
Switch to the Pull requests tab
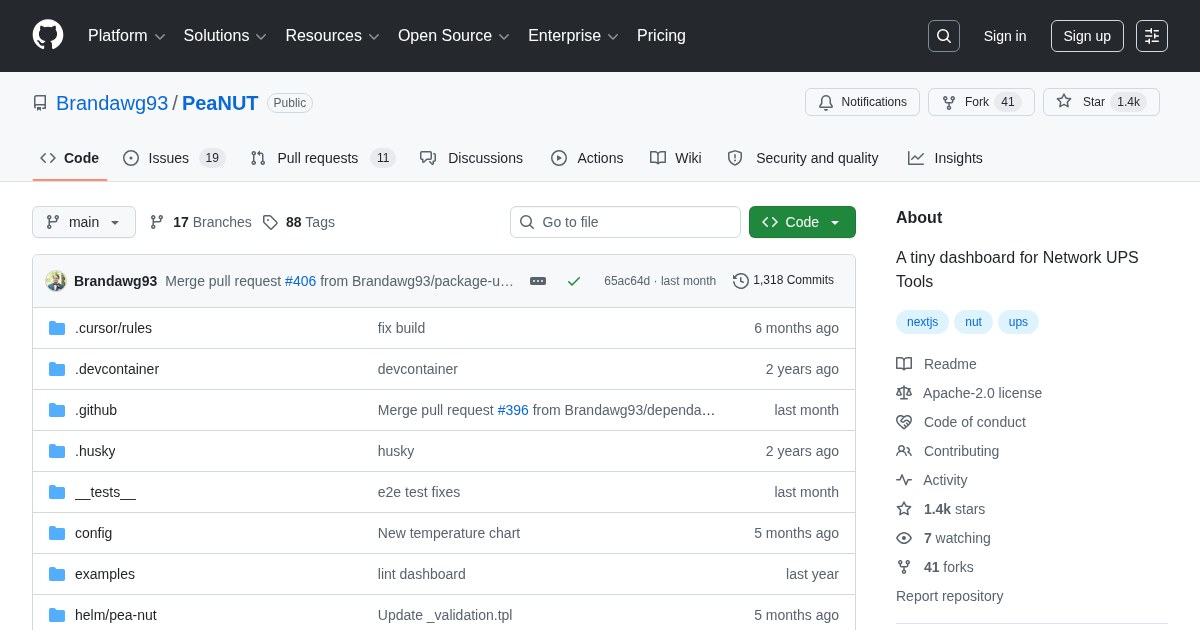(x=323, y=158)
